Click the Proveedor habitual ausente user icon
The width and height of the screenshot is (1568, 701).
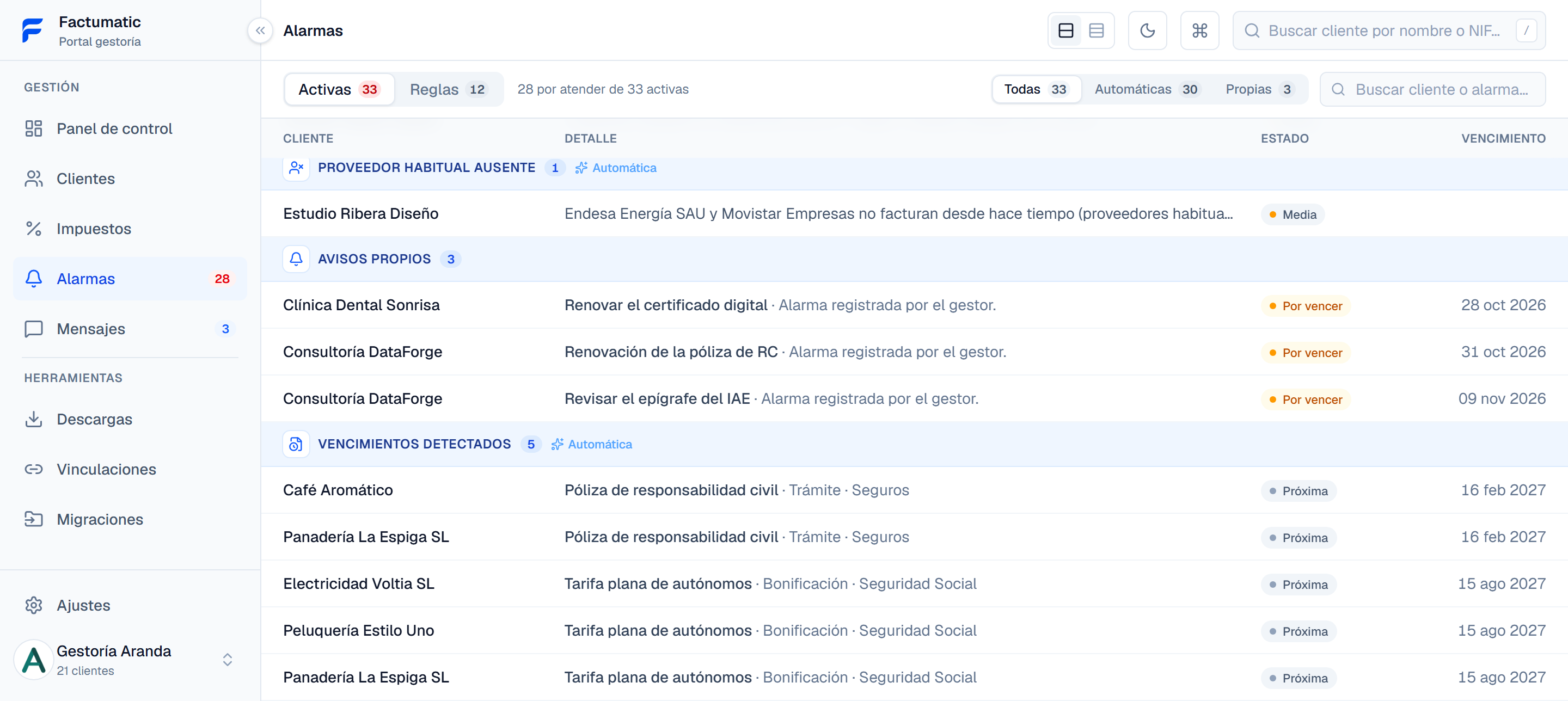click(x=296, y=168)
